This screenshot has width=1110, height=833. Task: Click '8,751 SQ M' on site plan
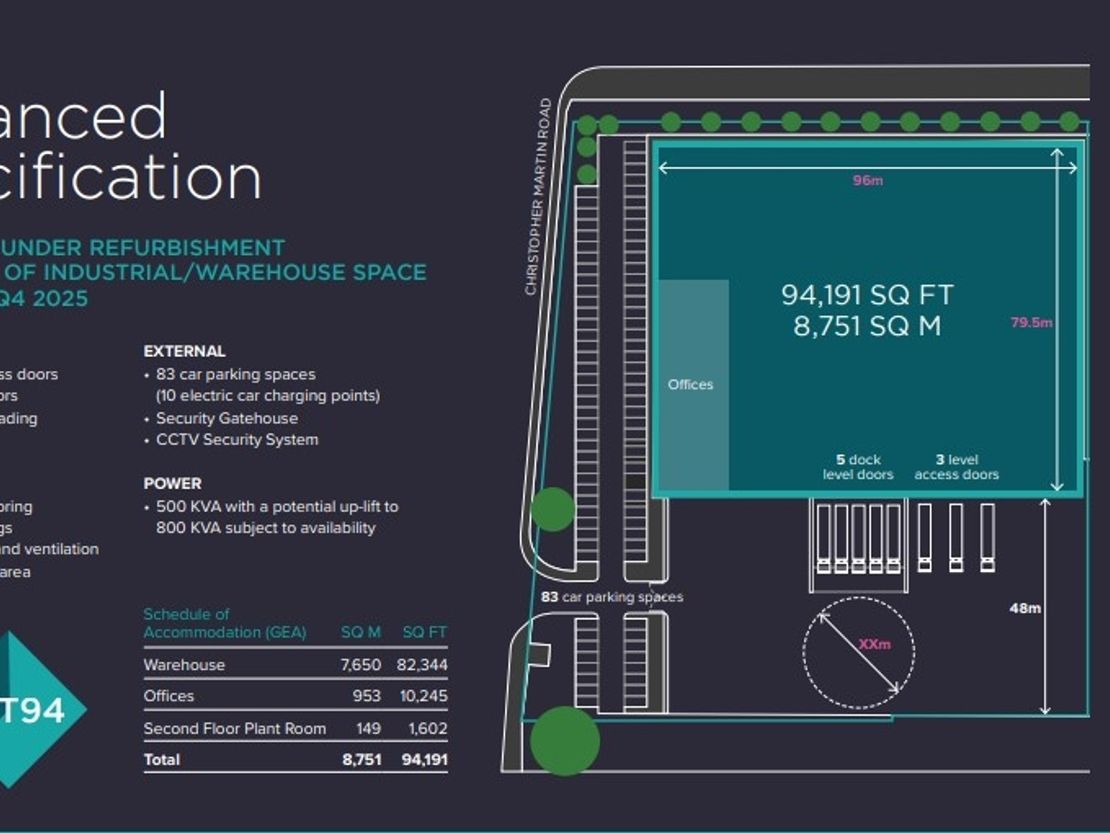(x=867, y=326)
